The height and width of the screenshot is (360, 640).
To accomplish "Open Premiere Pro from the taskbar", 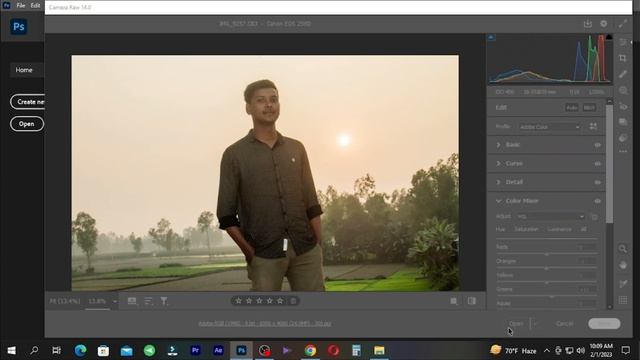I will coord(195,350).
